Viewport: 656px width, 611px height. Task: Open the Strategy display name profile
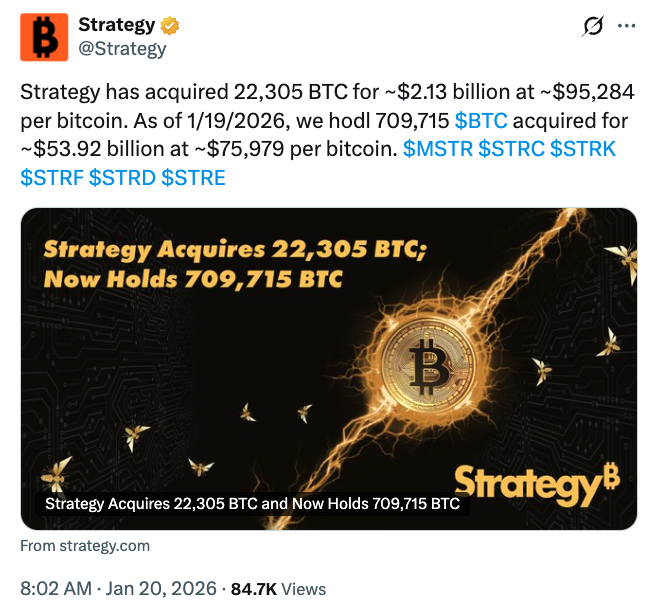pyautogui.click(x=116, y=25)
